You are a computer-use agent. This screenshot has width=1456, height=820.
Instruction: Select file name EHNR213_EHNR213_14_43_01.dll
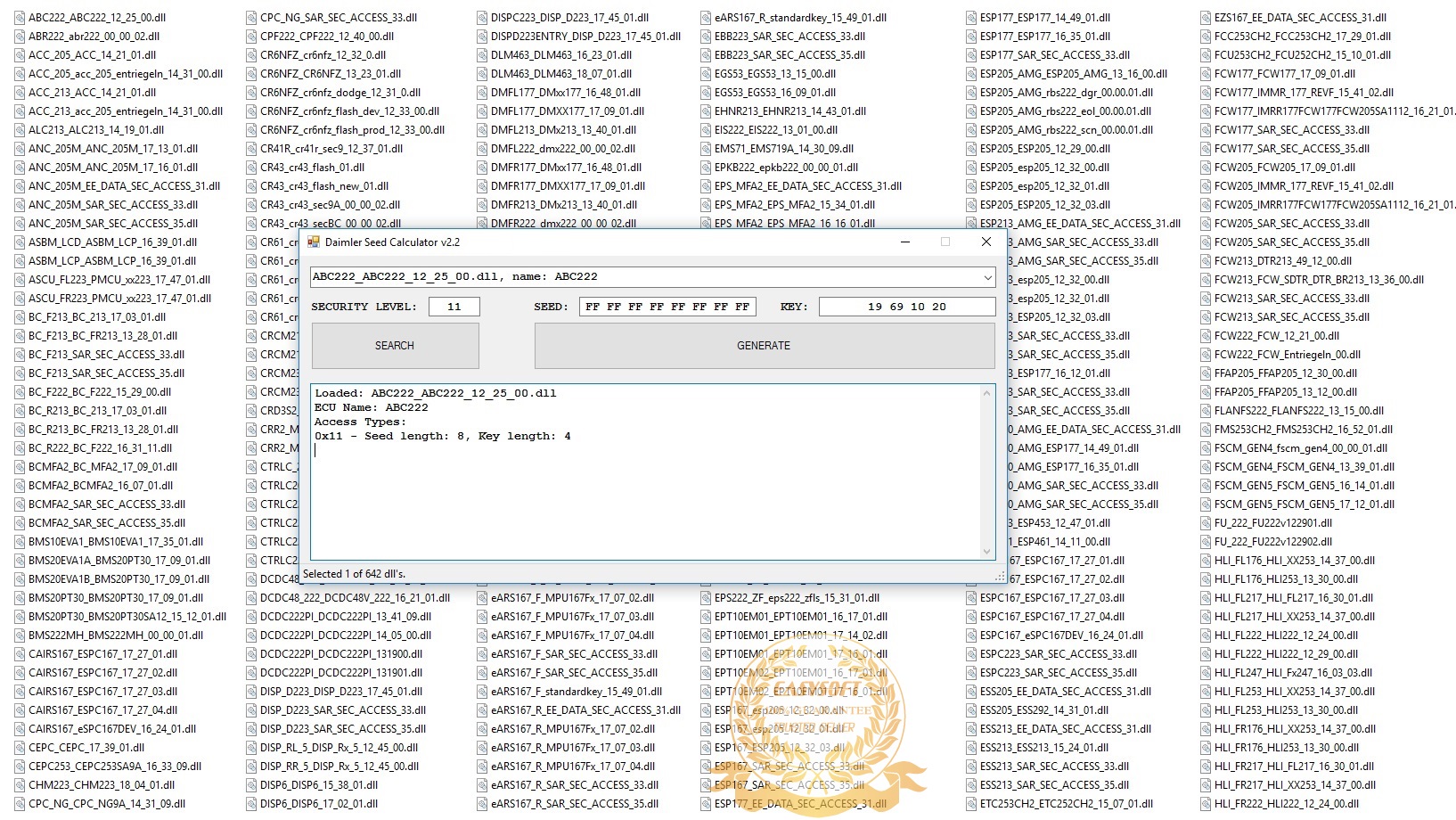790,111
